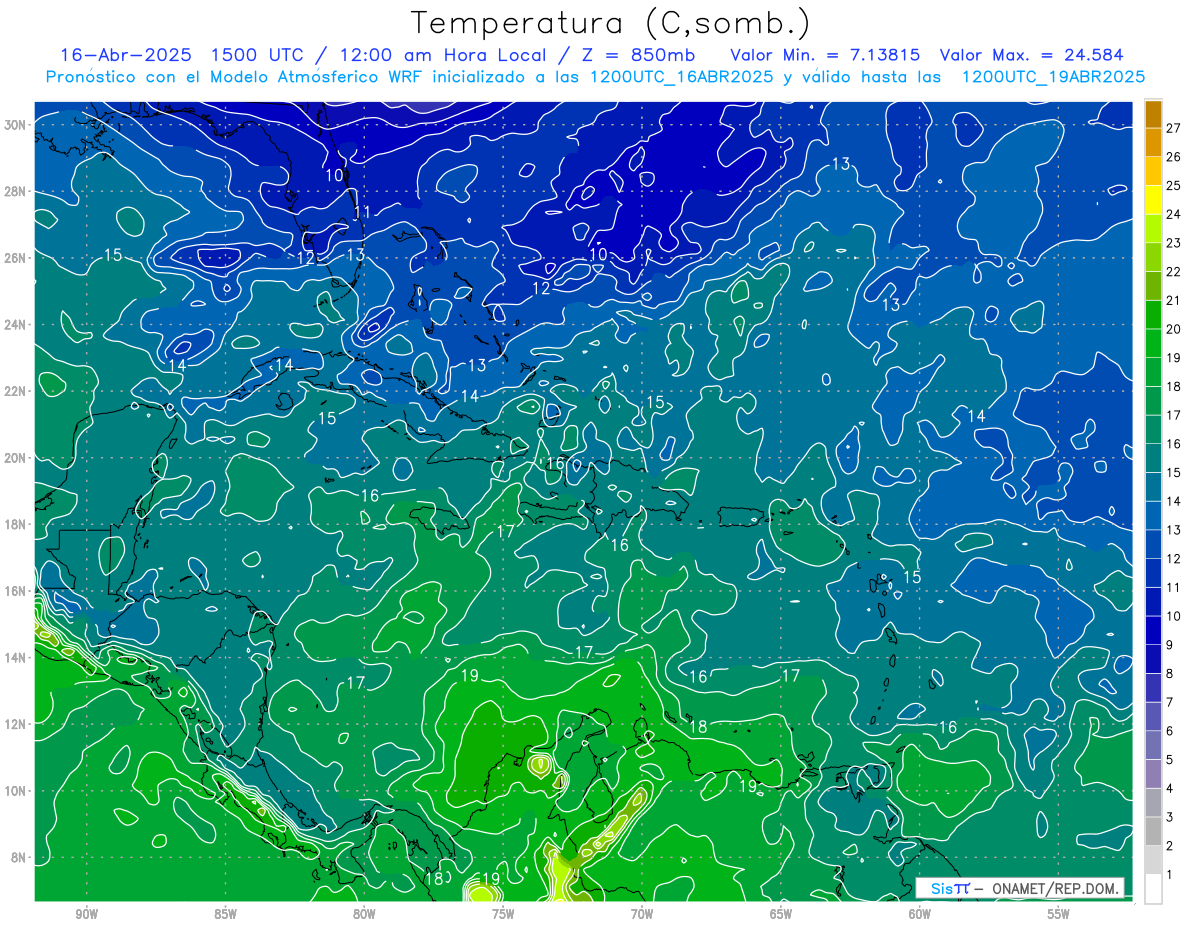Image resolution: width=1200 pixels, height=927 pixels.
Task: Click the longitude label "90W"
Action: tap(86, 914)
